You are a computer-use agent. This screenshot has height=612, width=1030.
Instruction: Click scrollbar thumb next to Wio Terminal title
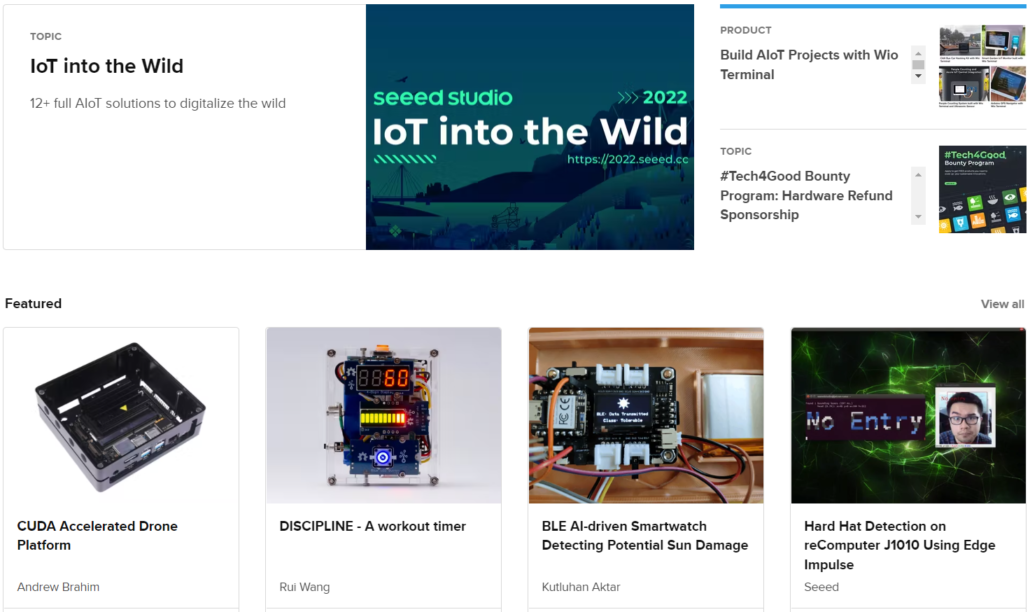click(918, 65)
